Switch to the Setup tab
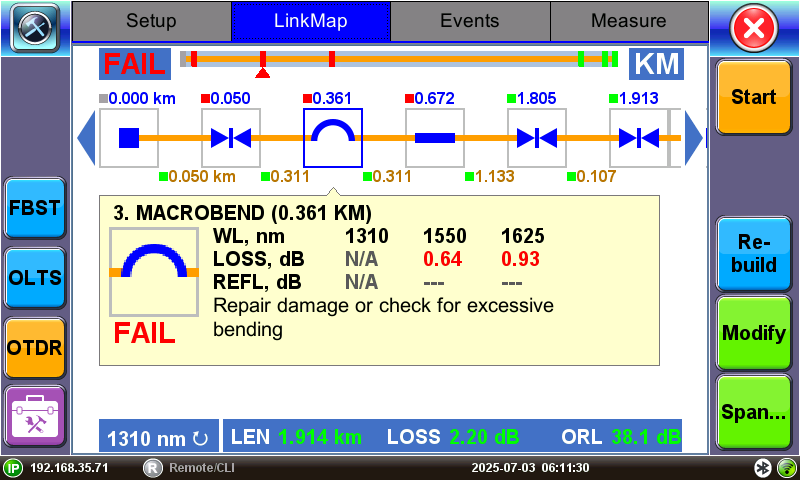Viewport: 800px width, 480px height. (151, 21)
